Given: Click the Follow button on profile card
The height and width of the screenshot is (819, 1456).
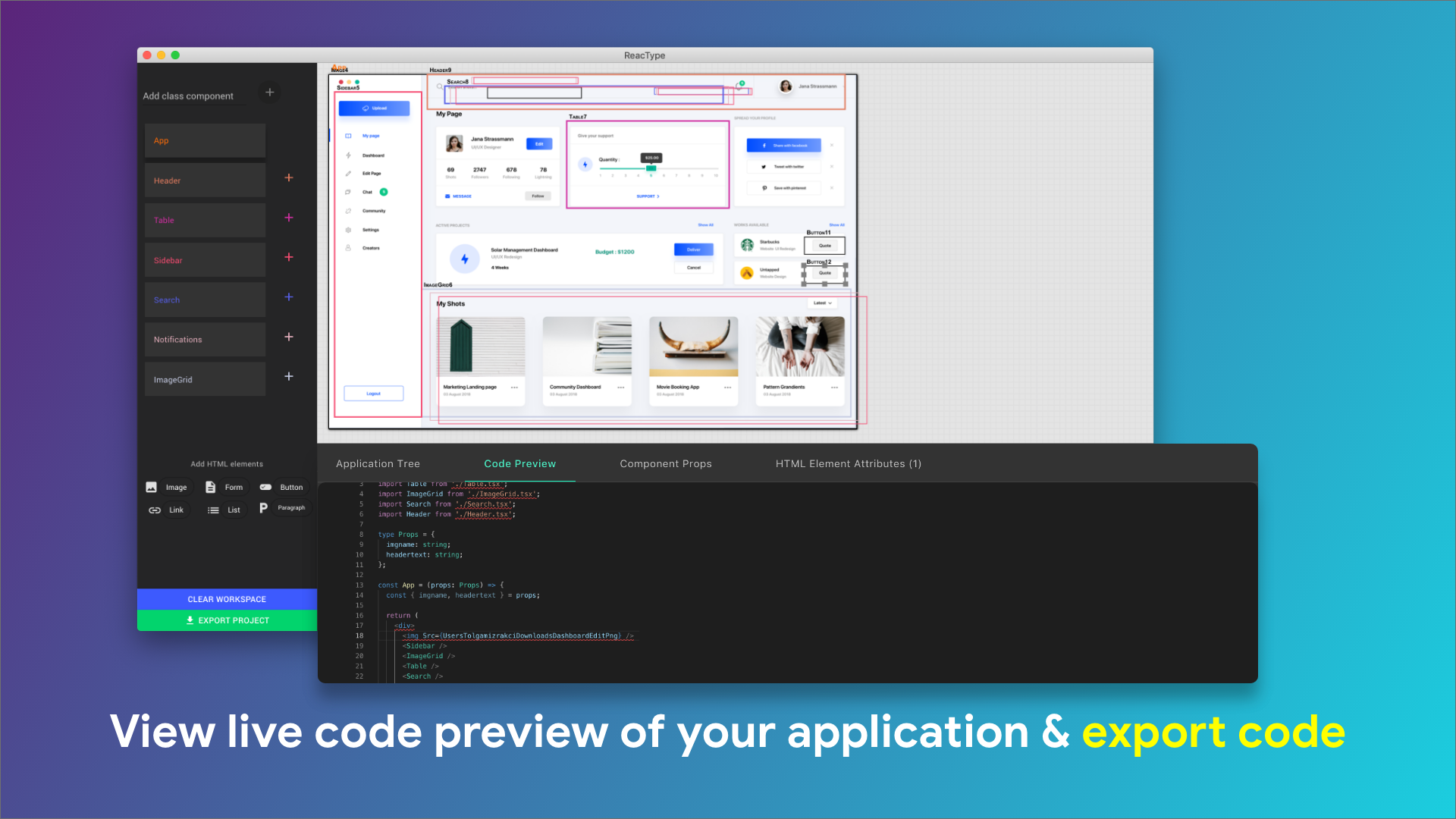Looking at the screenshot, I should pyautogui.click(x=538, y=196).
